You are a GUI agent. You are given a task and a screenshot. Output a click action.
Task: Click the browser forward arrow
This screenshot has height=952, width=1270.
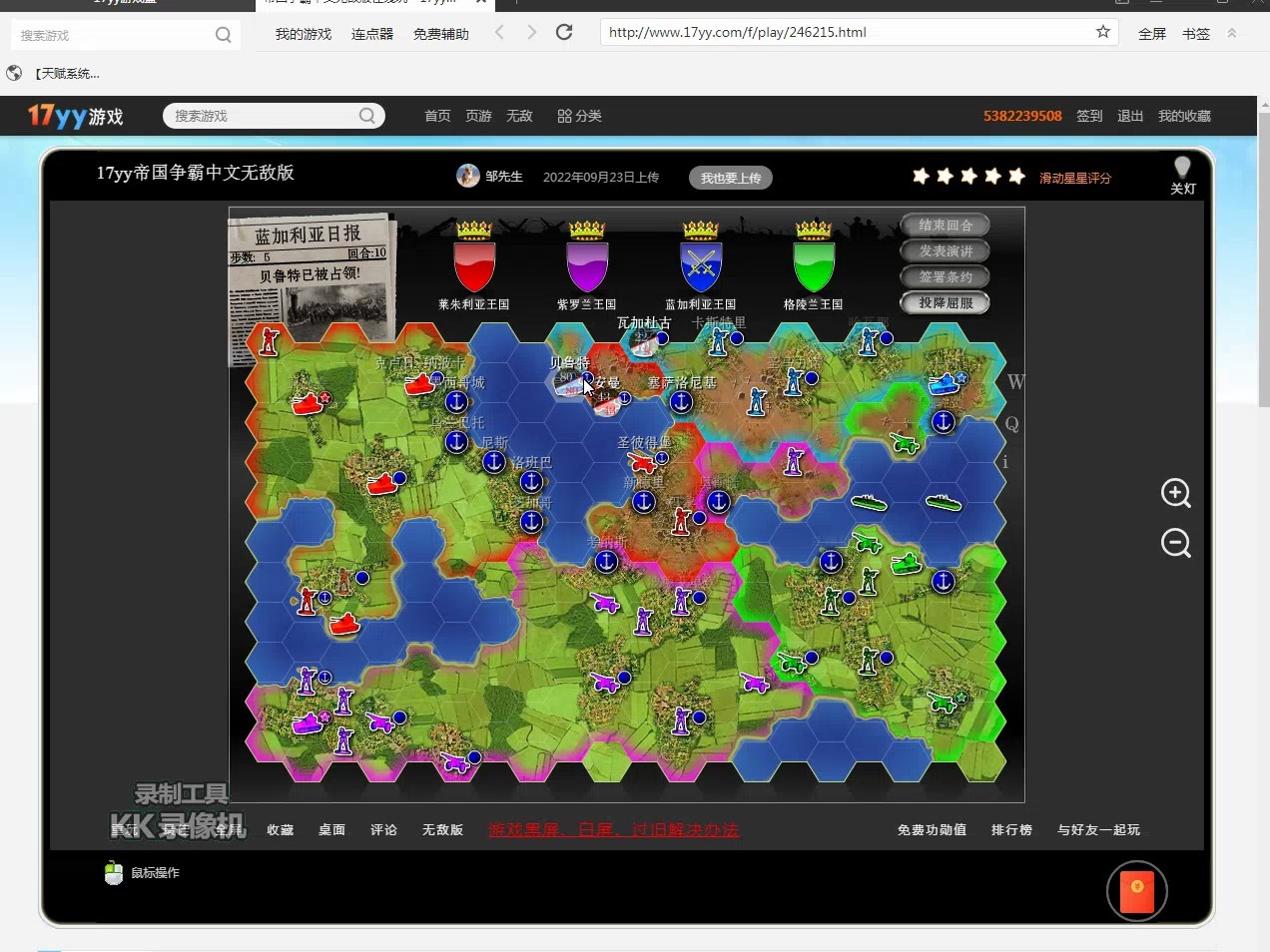pos(532,33)
